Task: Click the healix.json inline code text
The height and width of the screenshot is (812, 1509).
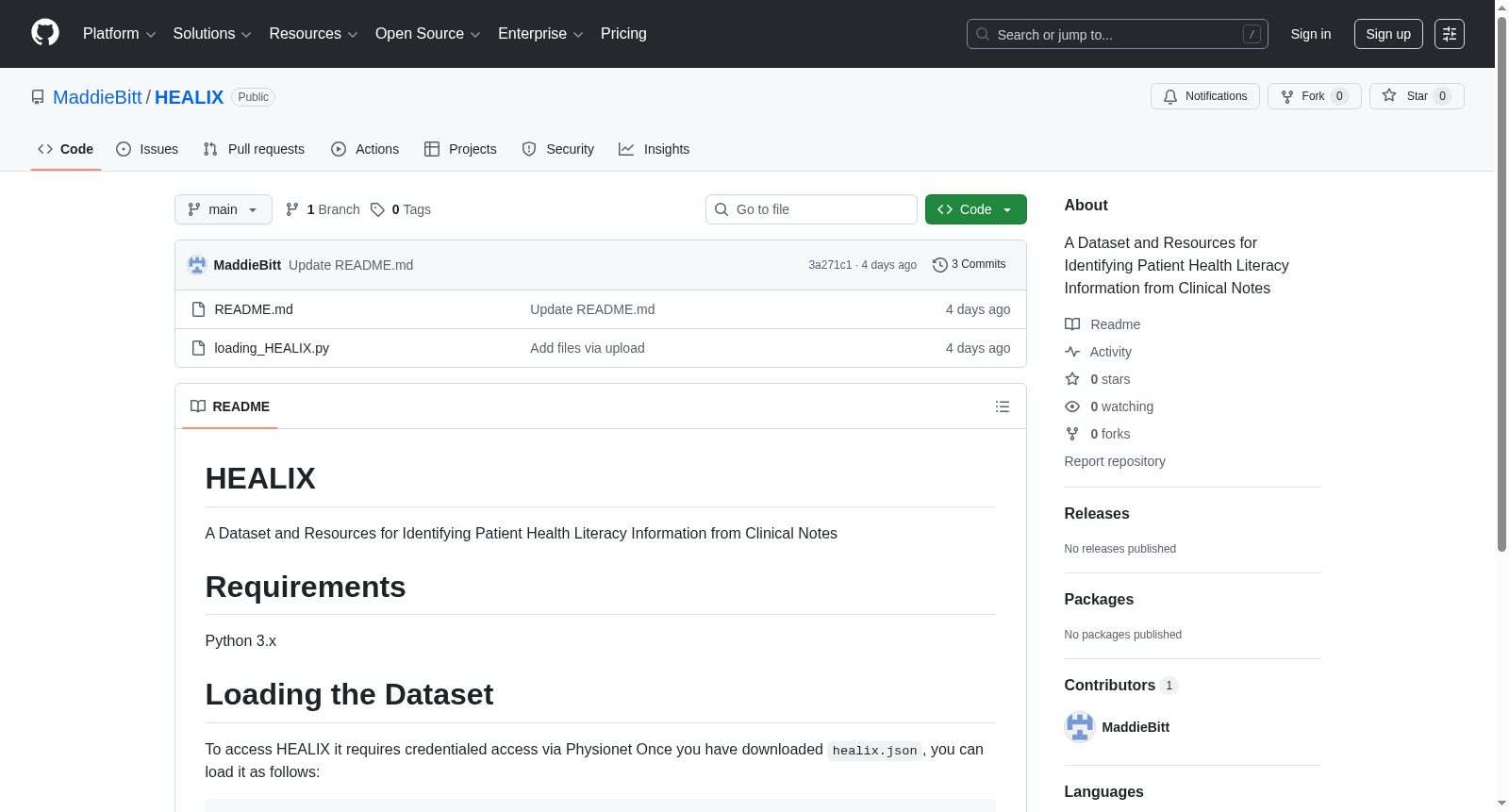Action: click(x=874, y=751)
